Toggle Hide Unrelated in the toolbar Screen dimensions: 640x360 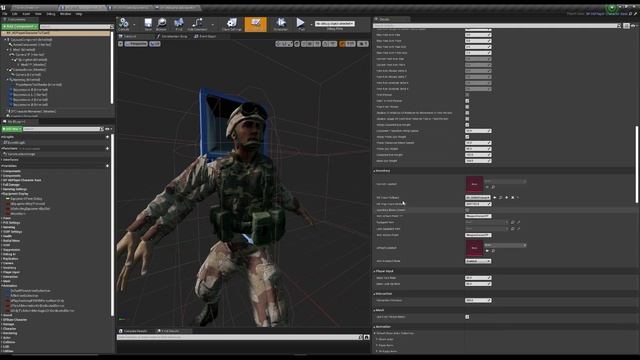[197, 24]
